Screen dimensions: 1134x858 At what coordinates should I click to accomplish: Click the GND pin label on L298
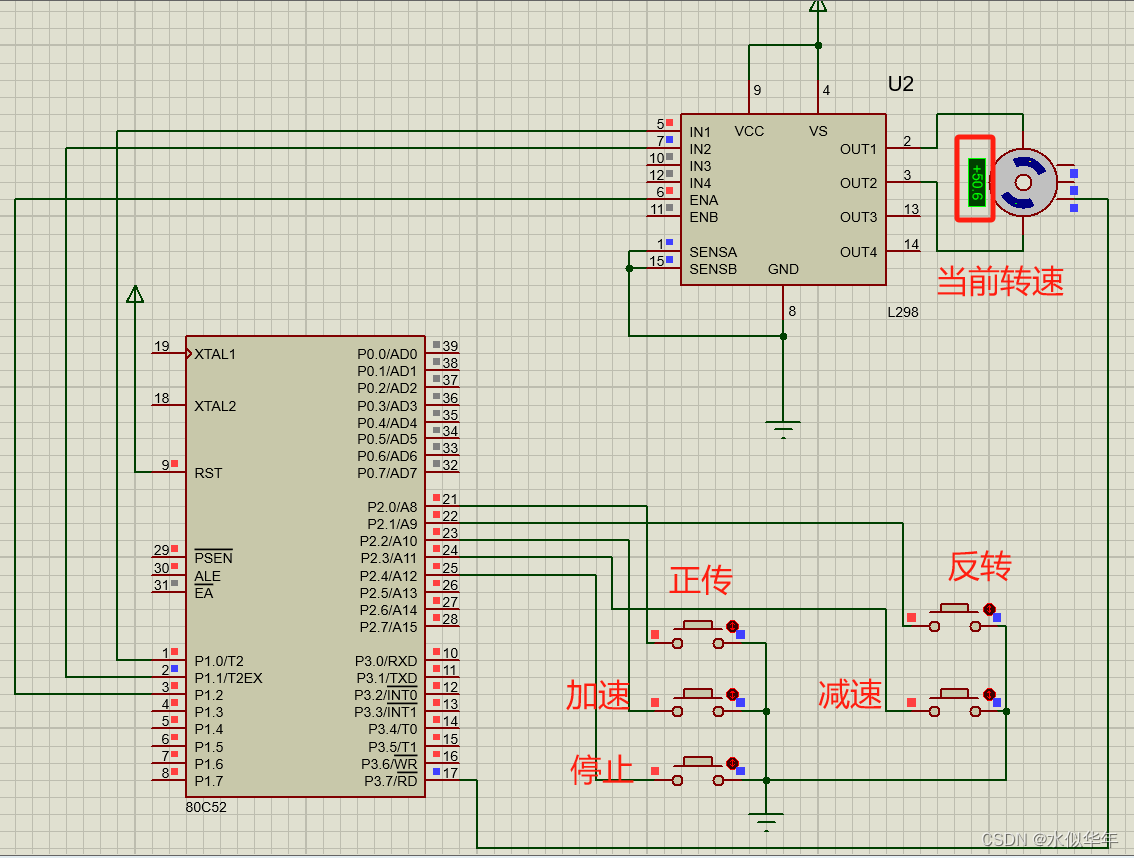(783, 269)
